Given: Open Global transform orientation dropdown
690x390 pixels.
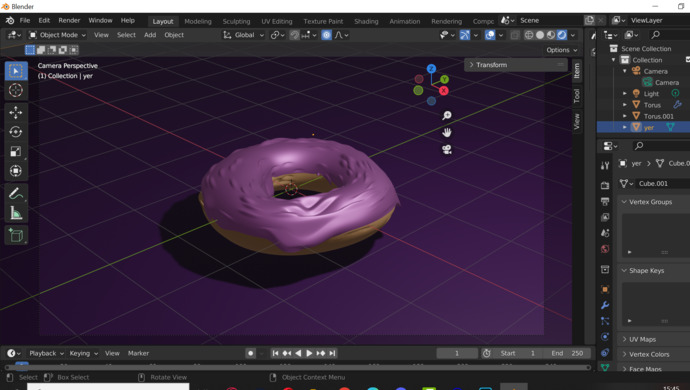Looking at the screenshot, I should click(243, 35).
